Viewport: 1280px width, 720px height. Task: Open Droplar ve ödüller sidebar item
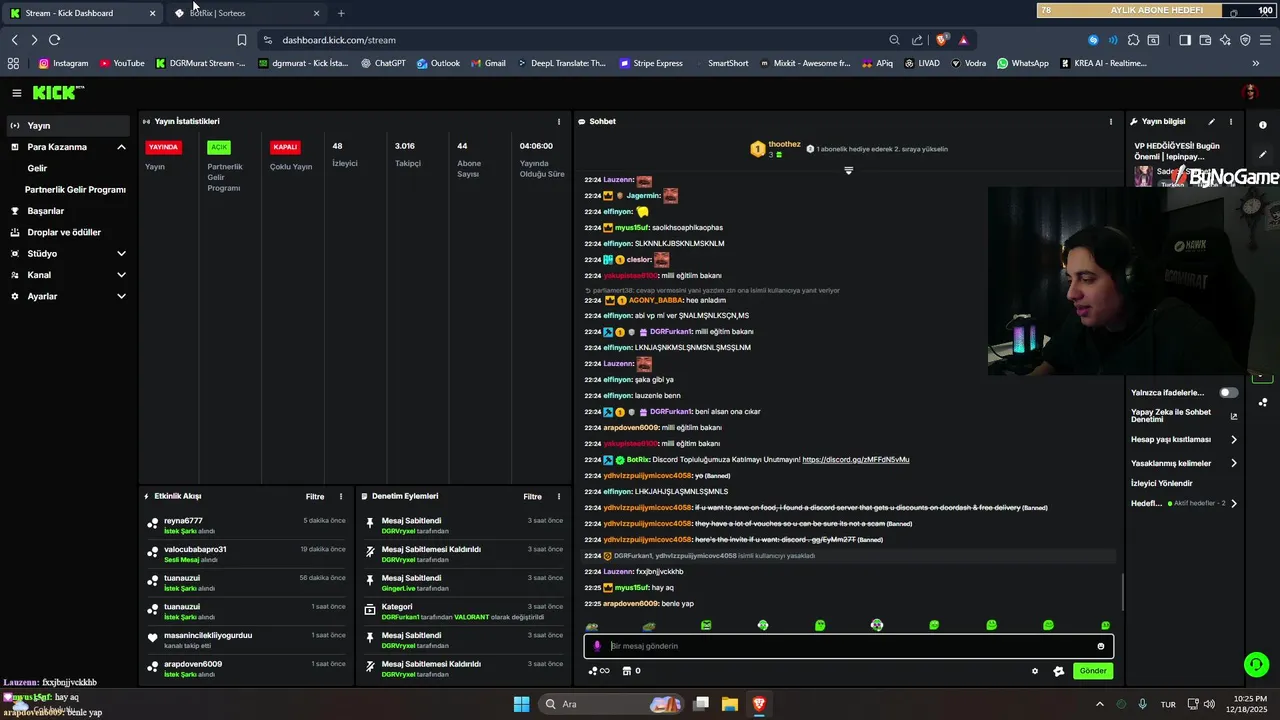click(x=65, y=232)
